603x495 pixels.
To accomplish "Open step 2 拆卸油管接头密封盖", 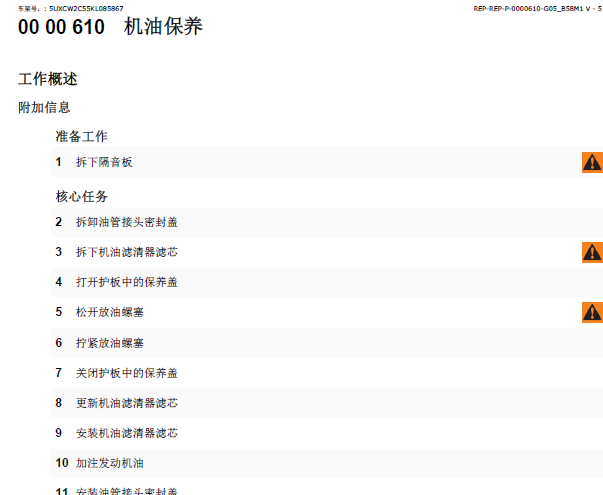I will tap(327, 222).
